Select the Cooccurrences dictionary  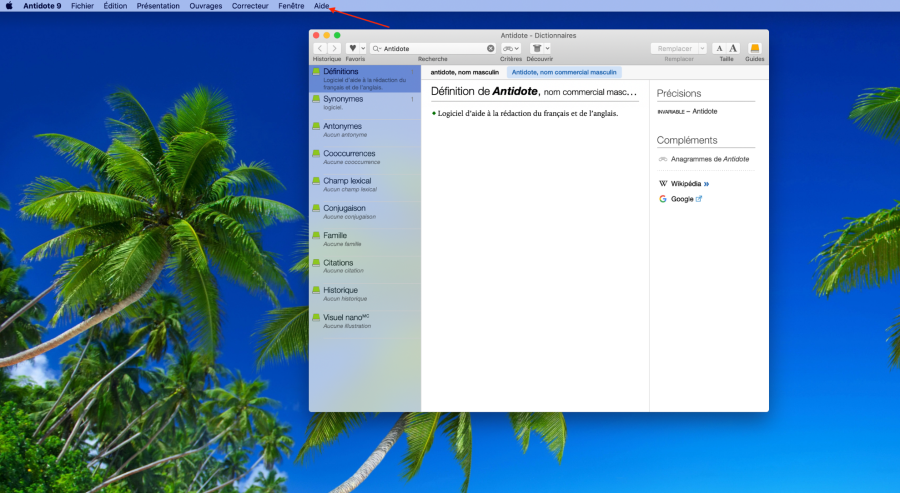[x=365, y=160]
